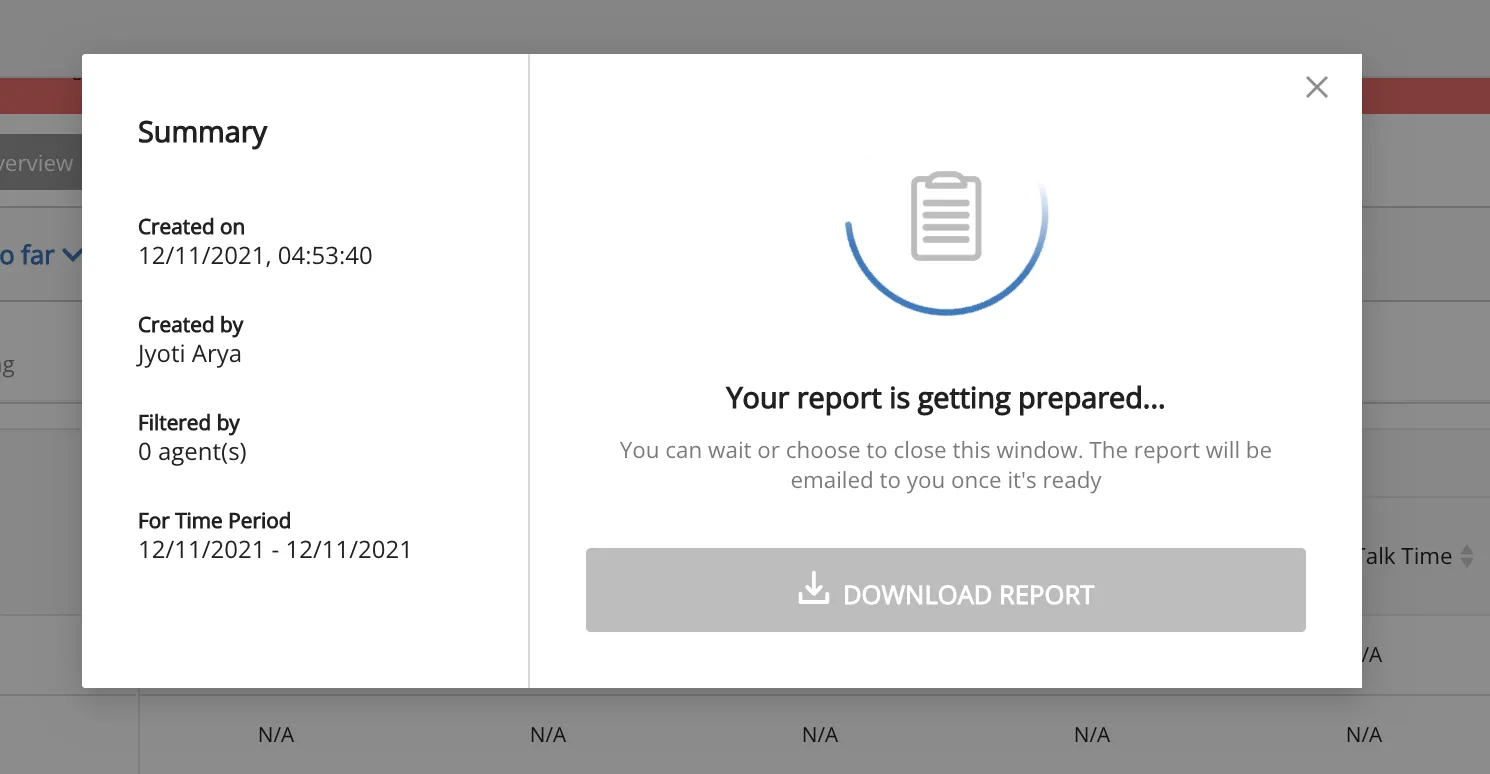This screenshot has height=774, width=1490.
Task: Click the period '12/11/2021 - 12/11/2021'
Action: pyautogui.click(x=275, y=550)
